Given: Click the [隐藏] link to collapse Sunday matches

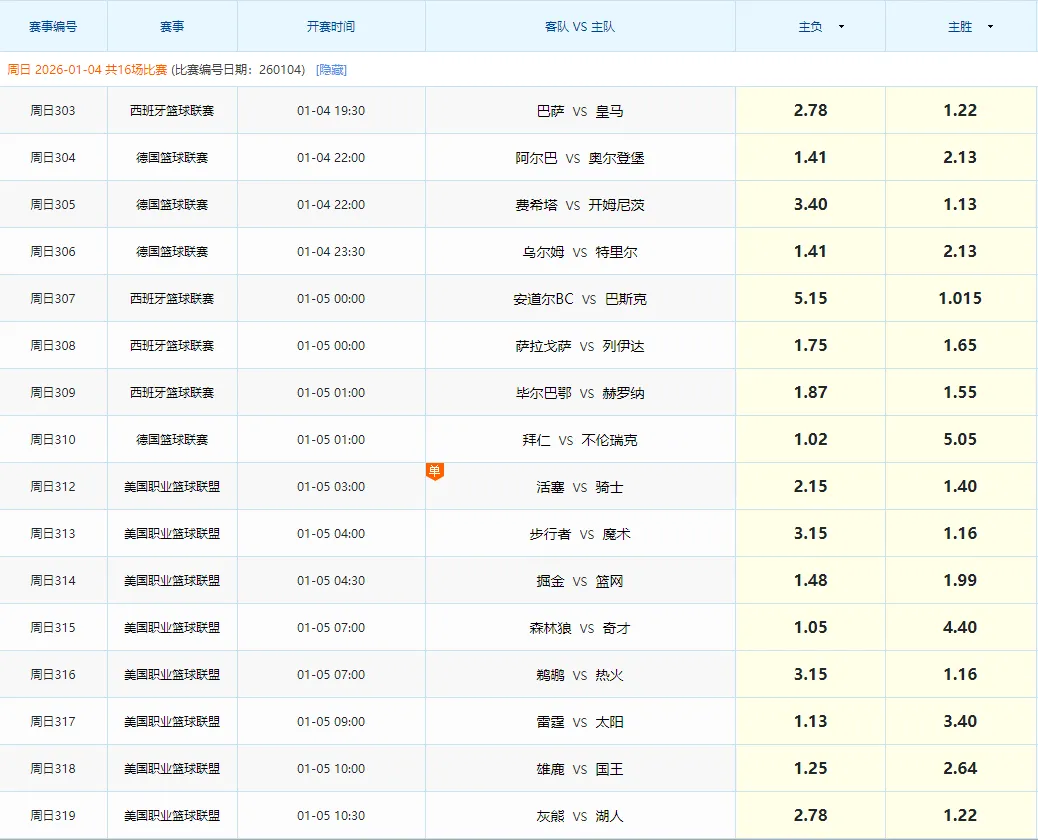Looking at the screenshot, I should click(331, 70).
